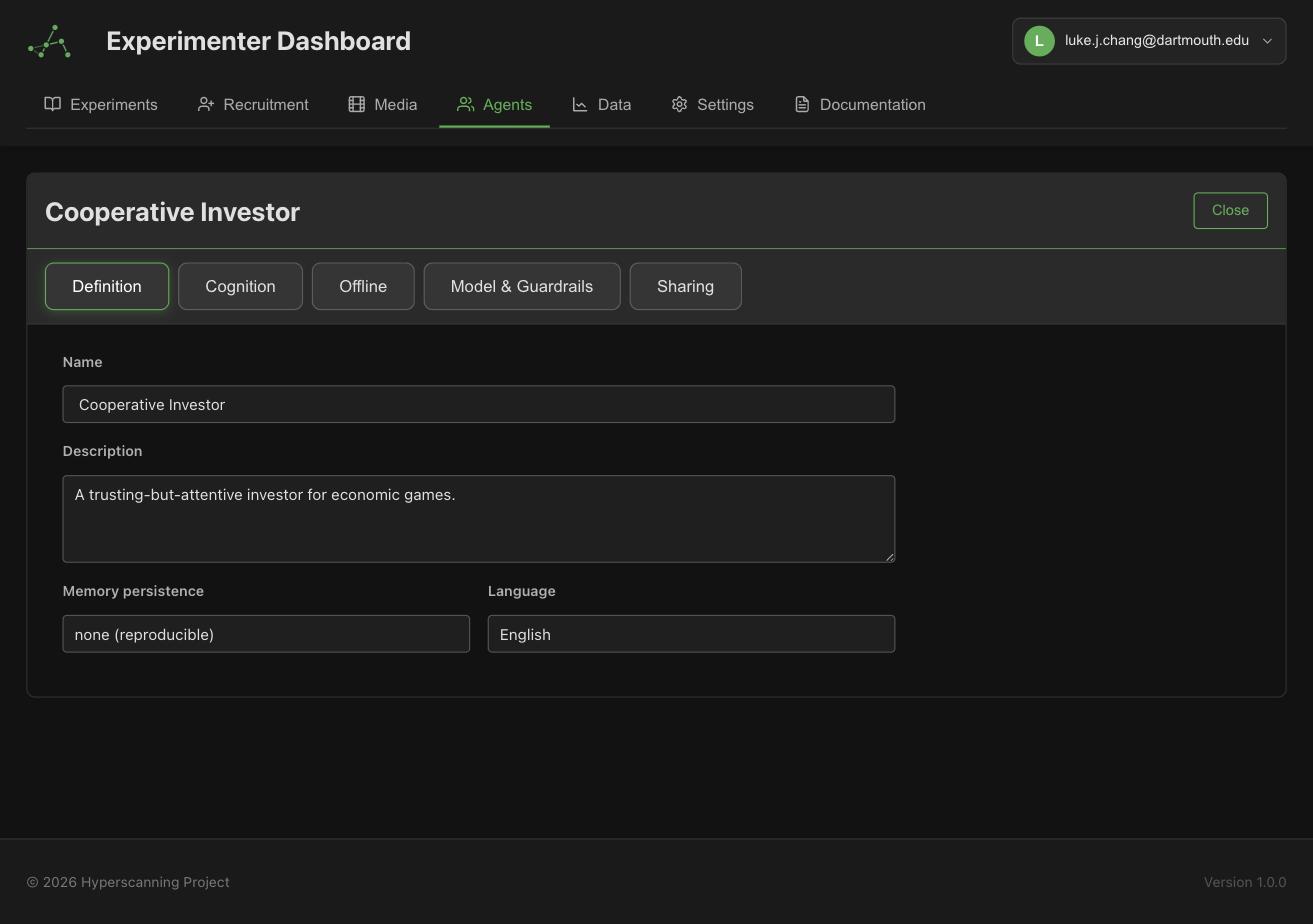Close the Cooperative Investor panel

[x=1230, y=210]
